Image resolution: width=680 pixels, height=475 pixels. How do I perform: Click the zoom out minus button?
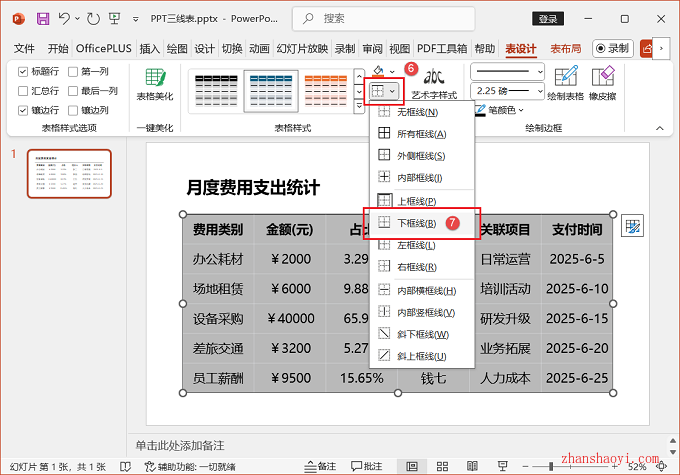525,467
